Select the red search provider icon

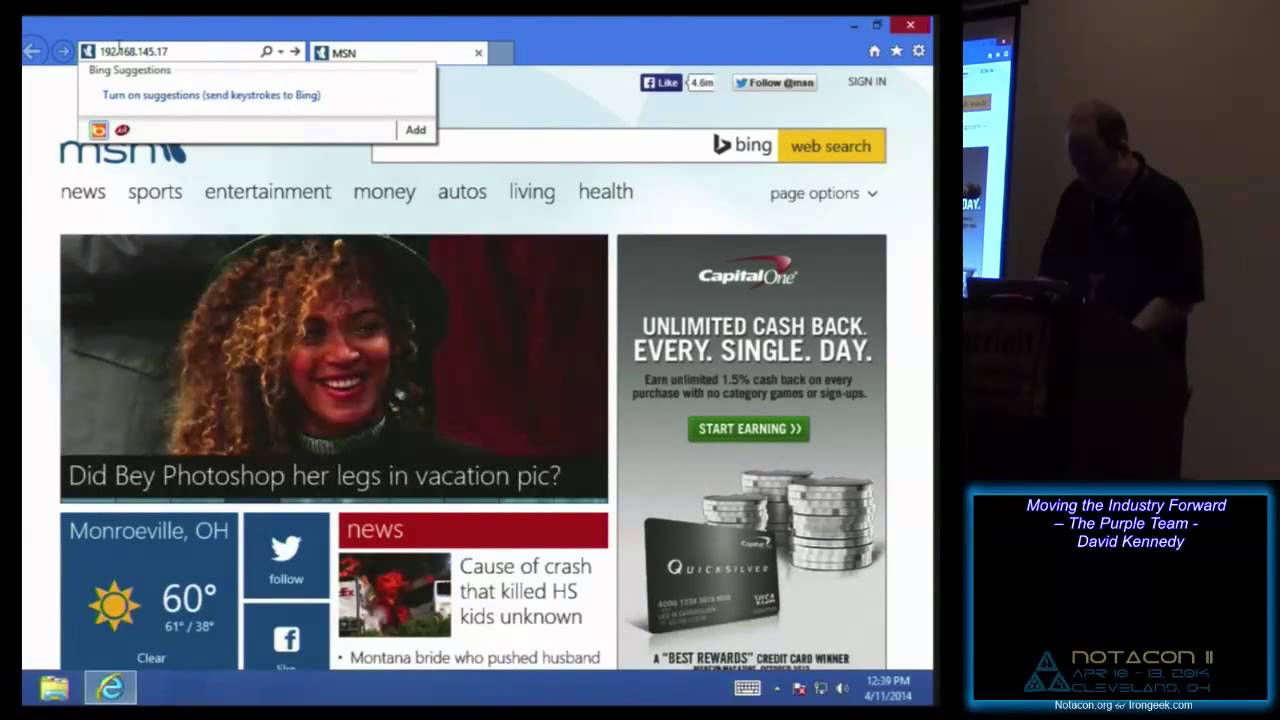[122, 130]
